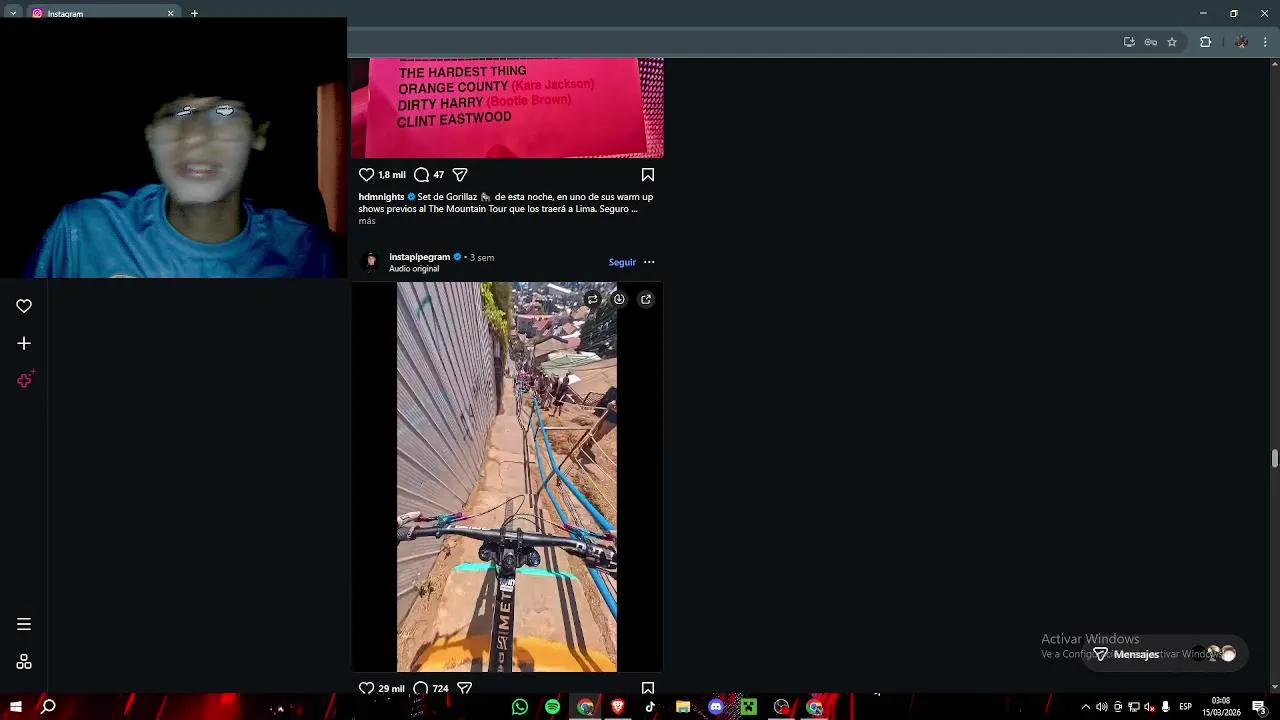
Task: Open the Chrome three-dot menu
Action: (x=1265, y=42)
